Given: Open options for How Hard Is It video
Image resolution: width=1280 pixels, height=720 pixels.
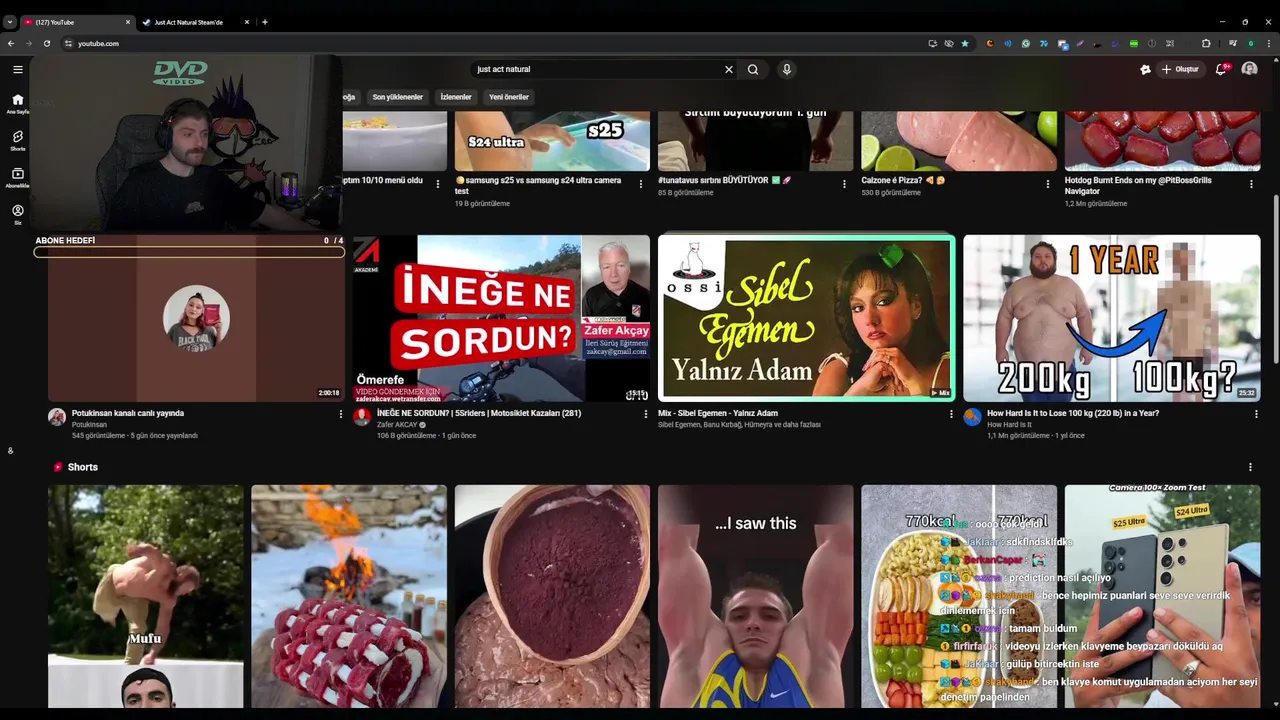Looking at the screenshot, I should (1256, 414).
